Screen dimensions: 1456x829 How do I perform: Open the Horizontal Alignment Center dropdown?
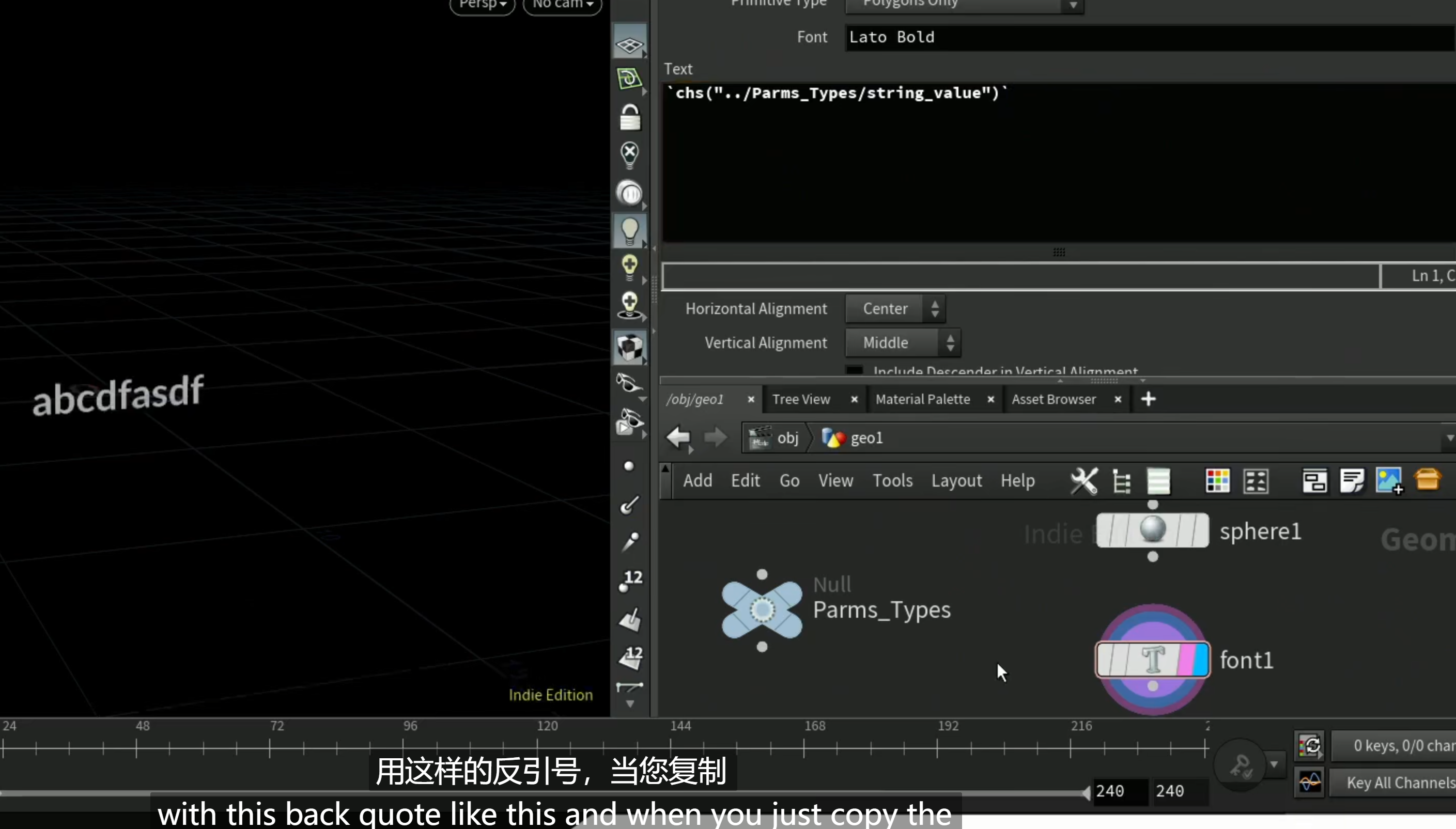[x=895, y=308]
